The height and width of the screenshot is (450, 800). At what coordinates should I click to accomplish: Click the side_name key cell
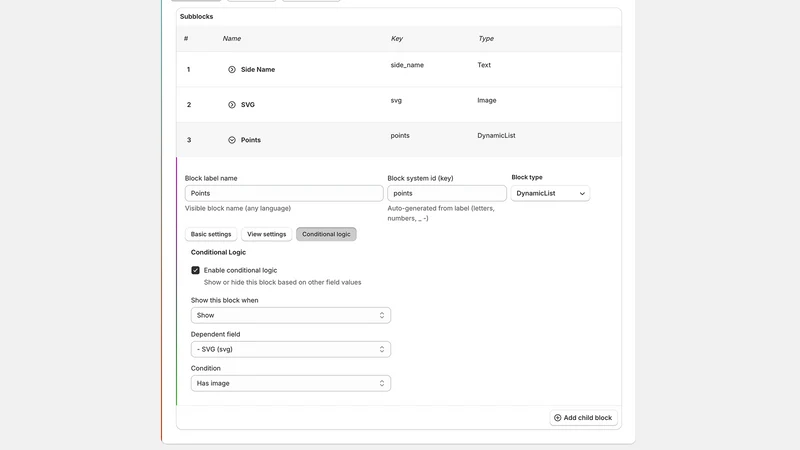(407, 65)
